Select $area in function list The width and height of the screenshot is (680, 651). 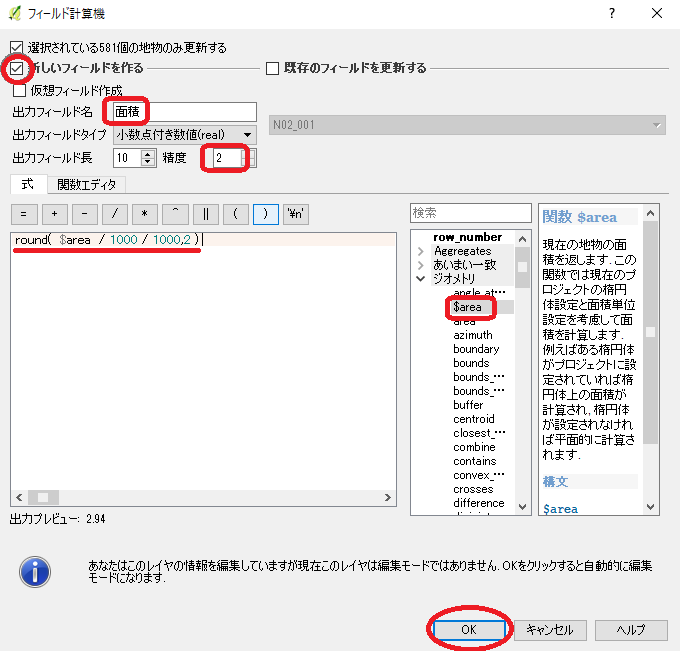coord(468,307)
